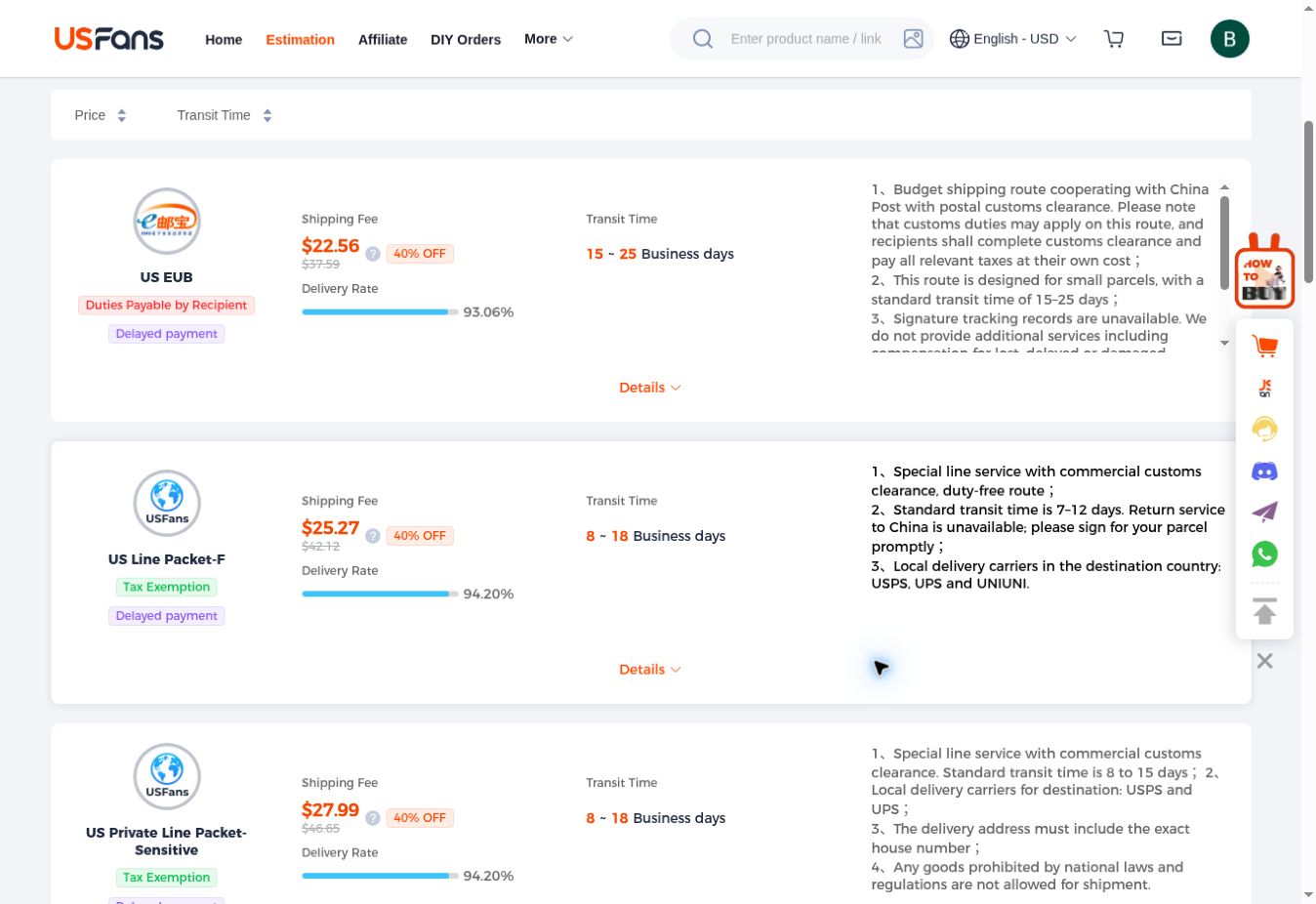Open the WhatsApp contact link
Viewport: 1316px width, 904px height.
1265,554
